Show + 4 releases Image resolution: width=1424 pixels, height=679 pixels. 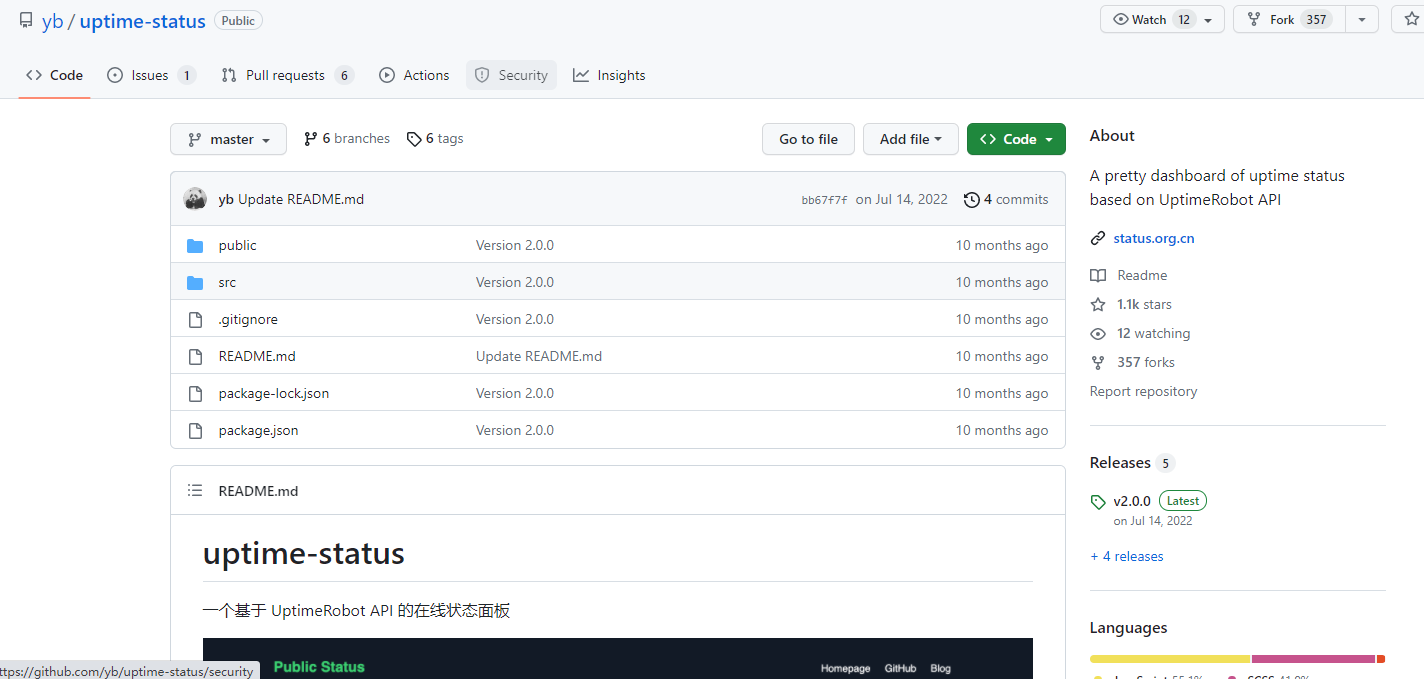coord(1127,556)
